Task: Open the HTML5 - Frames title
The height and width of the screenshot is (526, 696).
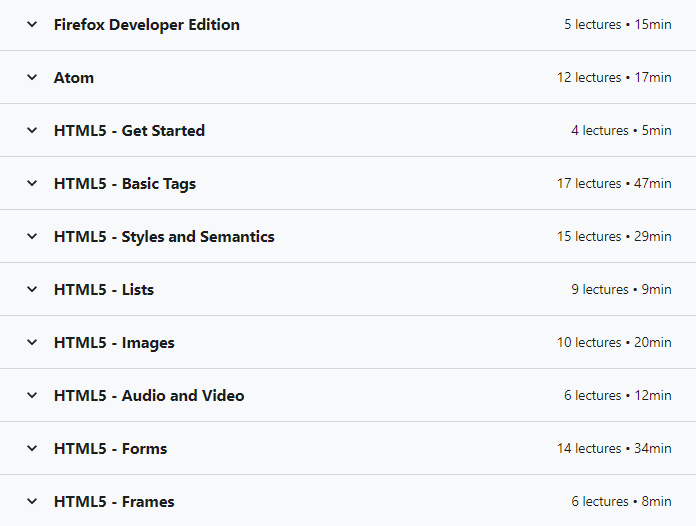Action: (x=114, y=502)
